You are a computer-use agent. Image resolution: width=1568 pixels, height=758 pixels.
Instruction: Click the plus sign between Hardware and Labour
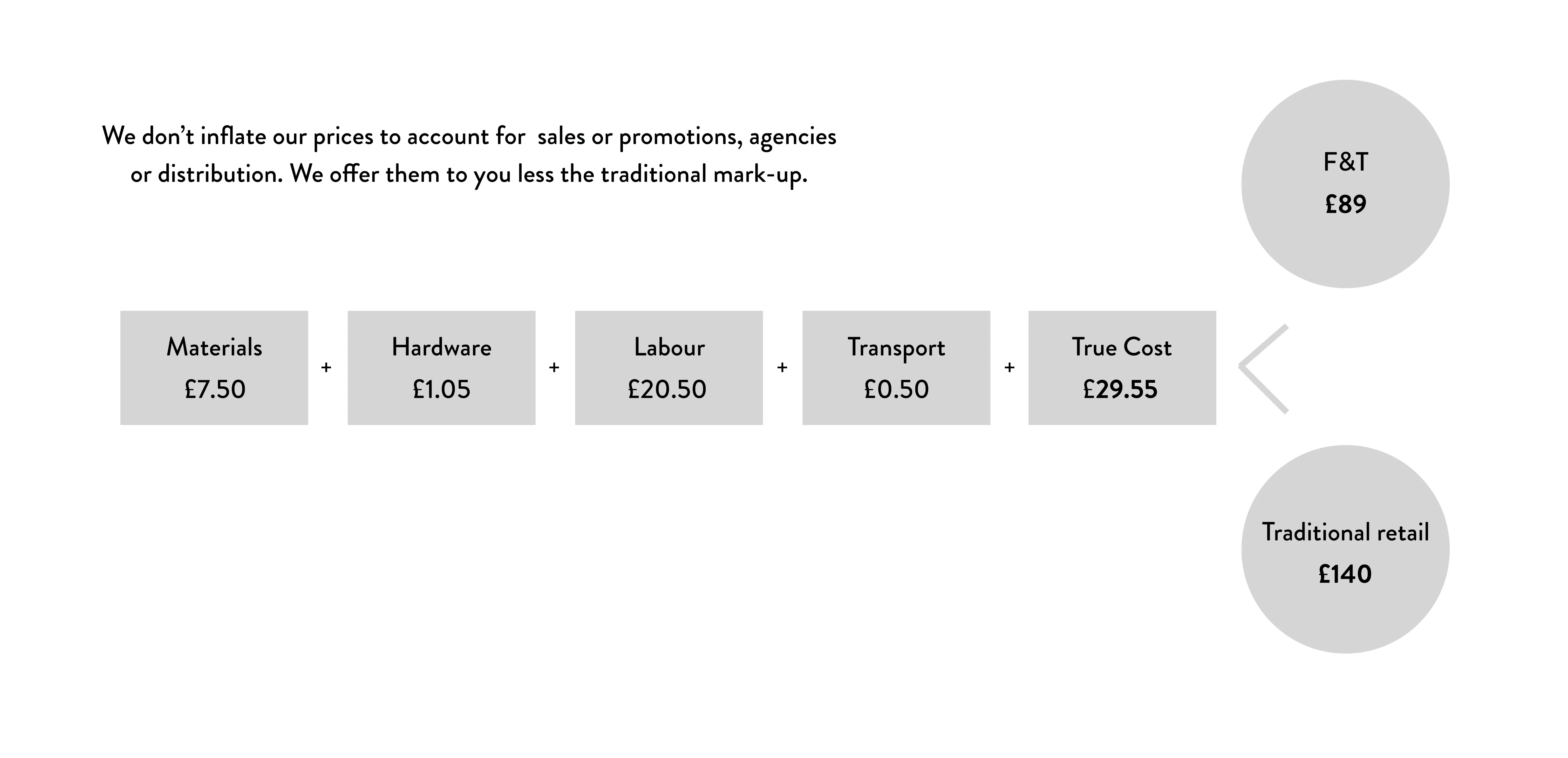(554, 367)
